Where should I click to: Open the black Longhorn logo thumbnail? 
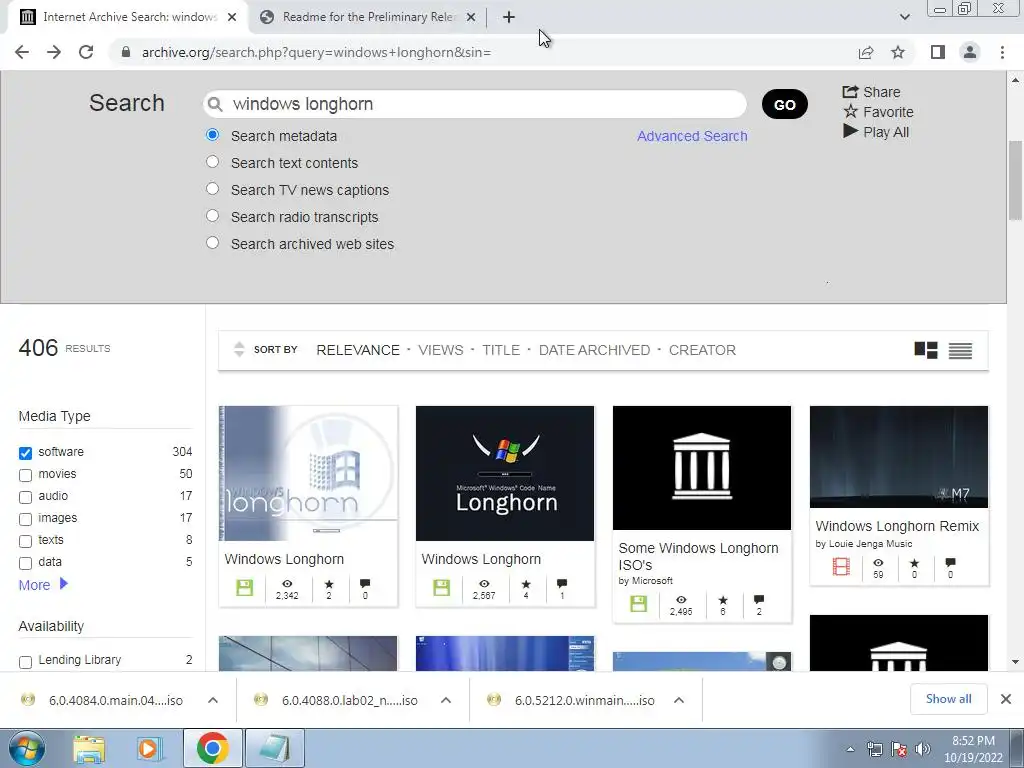click(x=505, y=473)
